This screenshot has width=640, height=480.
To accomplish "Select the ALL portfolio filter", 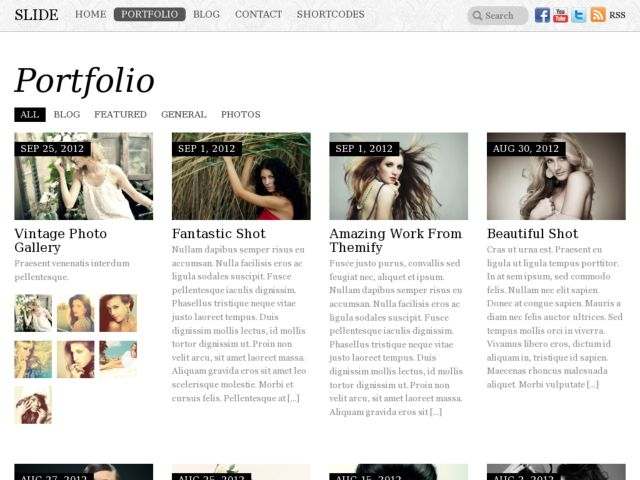I will 30,114.
